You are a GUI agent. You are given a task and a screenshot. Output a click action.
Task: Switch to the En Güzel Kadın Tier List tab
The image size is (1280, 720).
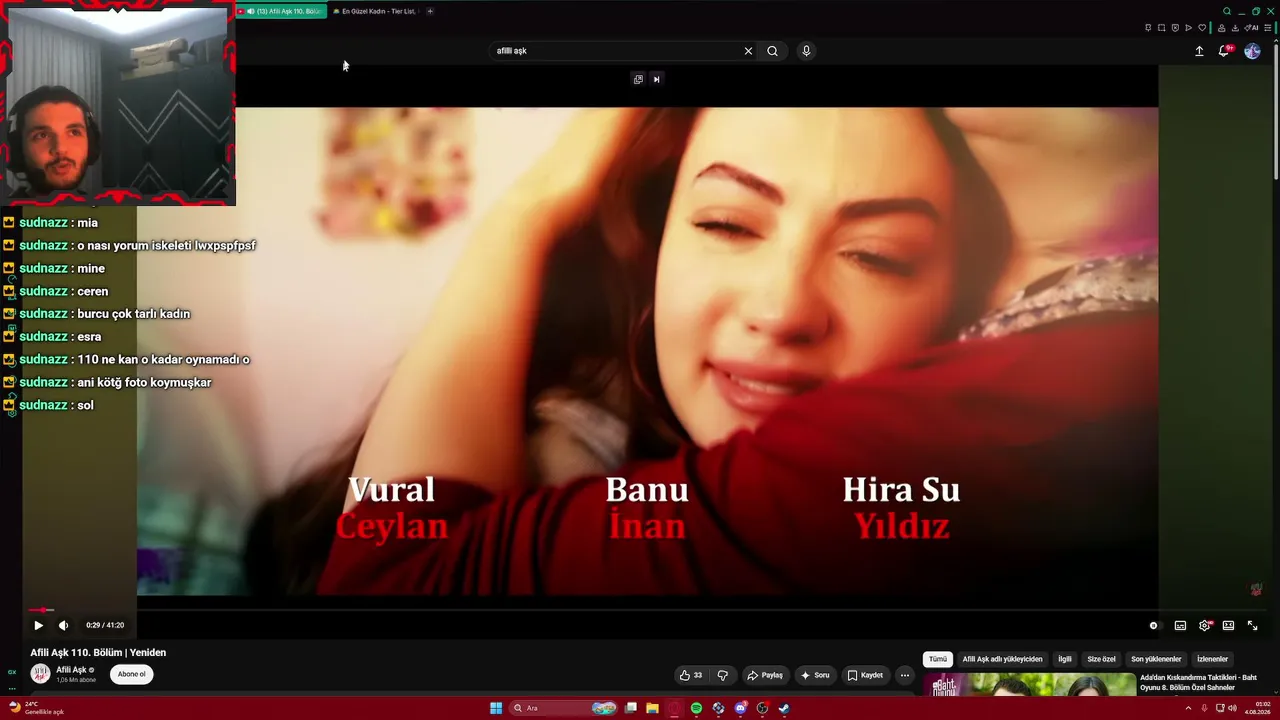click(x=375, y=11)
